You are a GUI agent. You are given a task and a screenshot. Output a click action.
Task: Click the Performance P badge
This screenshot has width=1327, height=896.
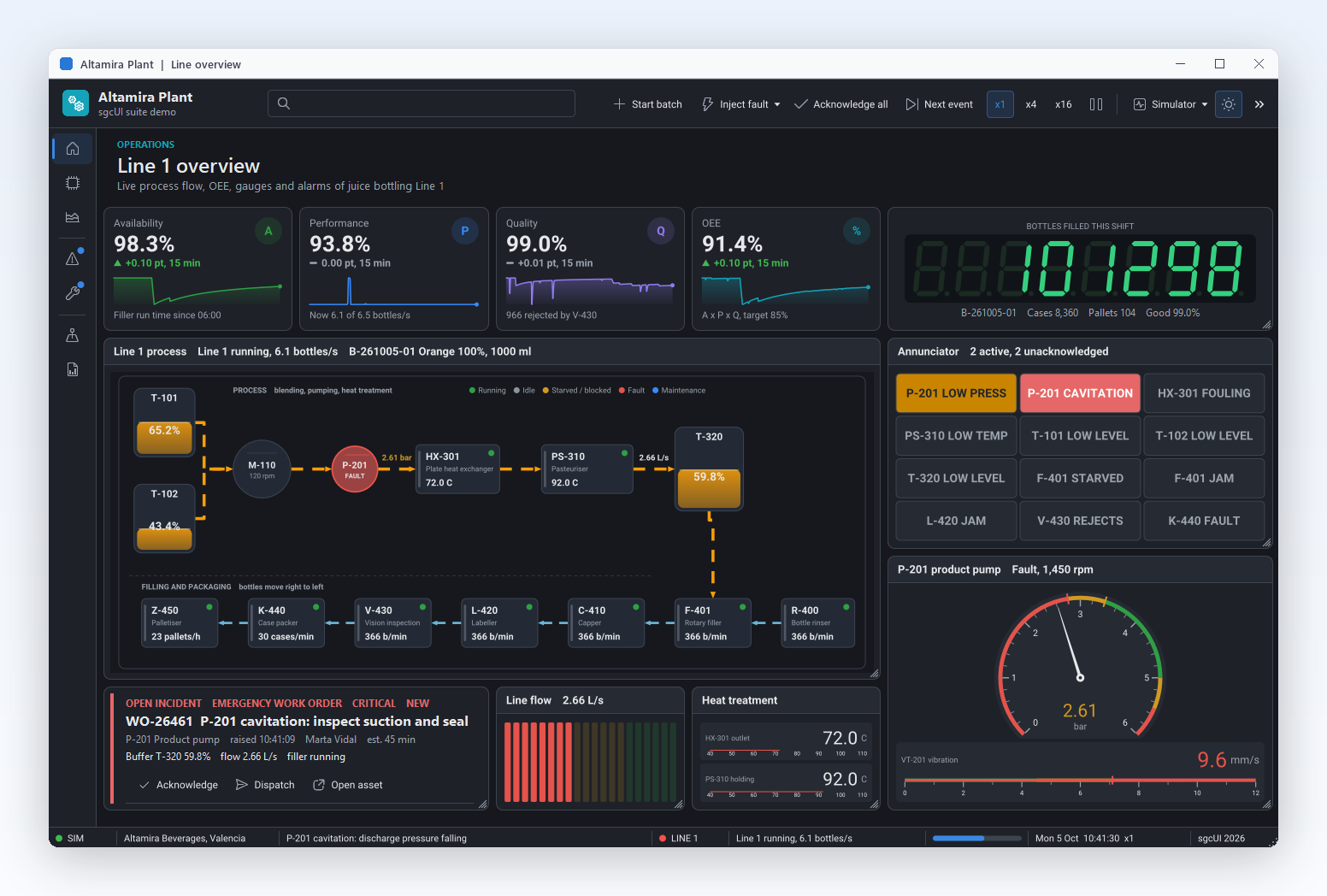(x=464, y=231)
